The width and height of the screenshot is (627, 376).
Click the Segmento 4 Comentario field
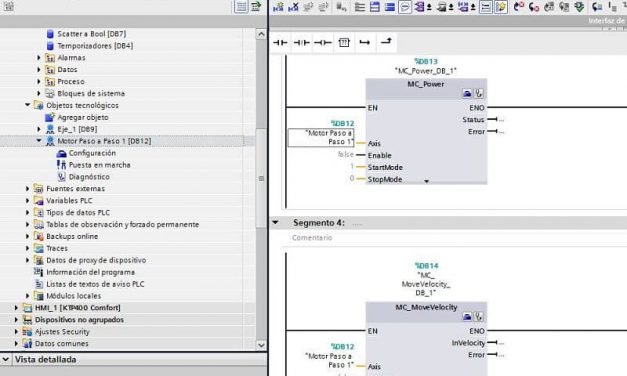(x=312, y=238)
